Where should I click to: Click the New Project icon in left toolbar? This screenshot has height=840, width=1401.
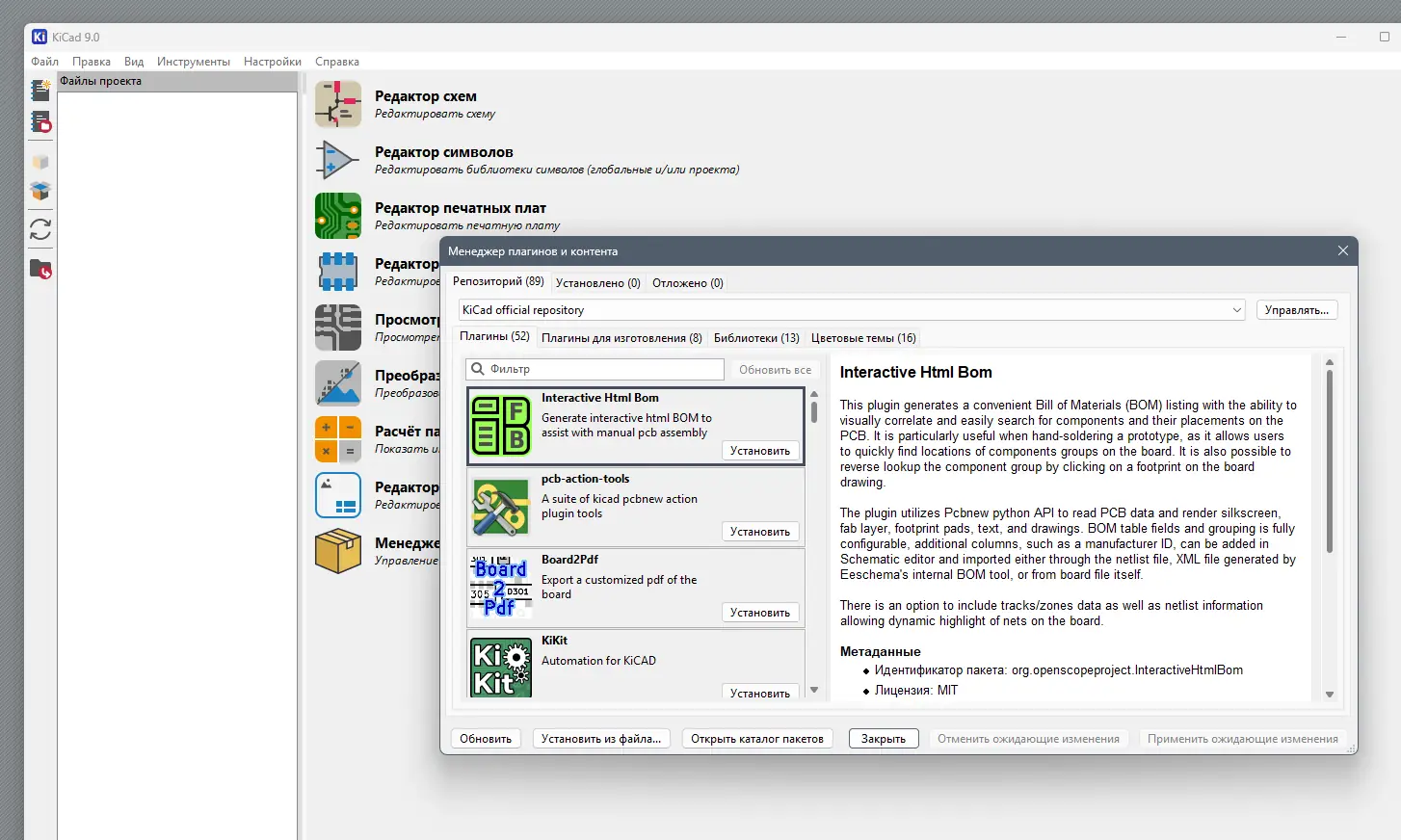(x=40, y=90)
